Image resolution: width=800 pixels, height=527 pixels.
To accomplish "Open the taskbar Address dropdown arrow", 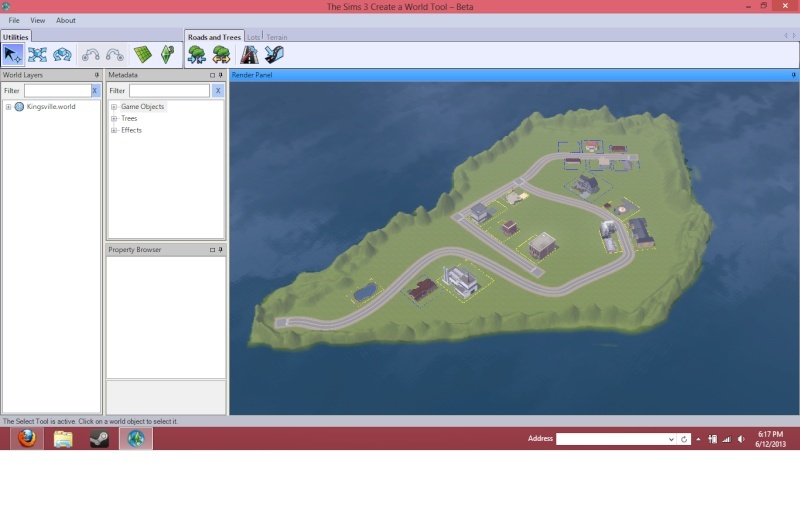I will pyautogui.click(x=671, y=439).
